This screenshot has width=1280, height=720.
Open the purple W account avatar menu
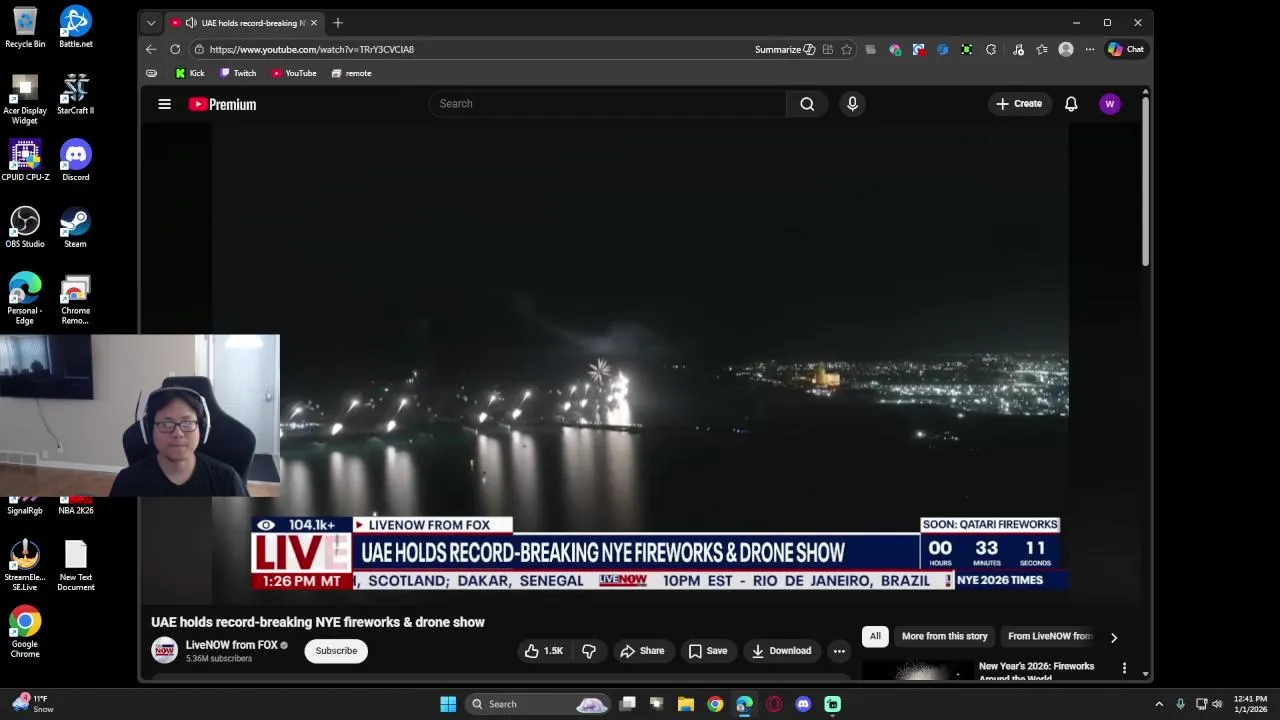[x=1109, y=104]
